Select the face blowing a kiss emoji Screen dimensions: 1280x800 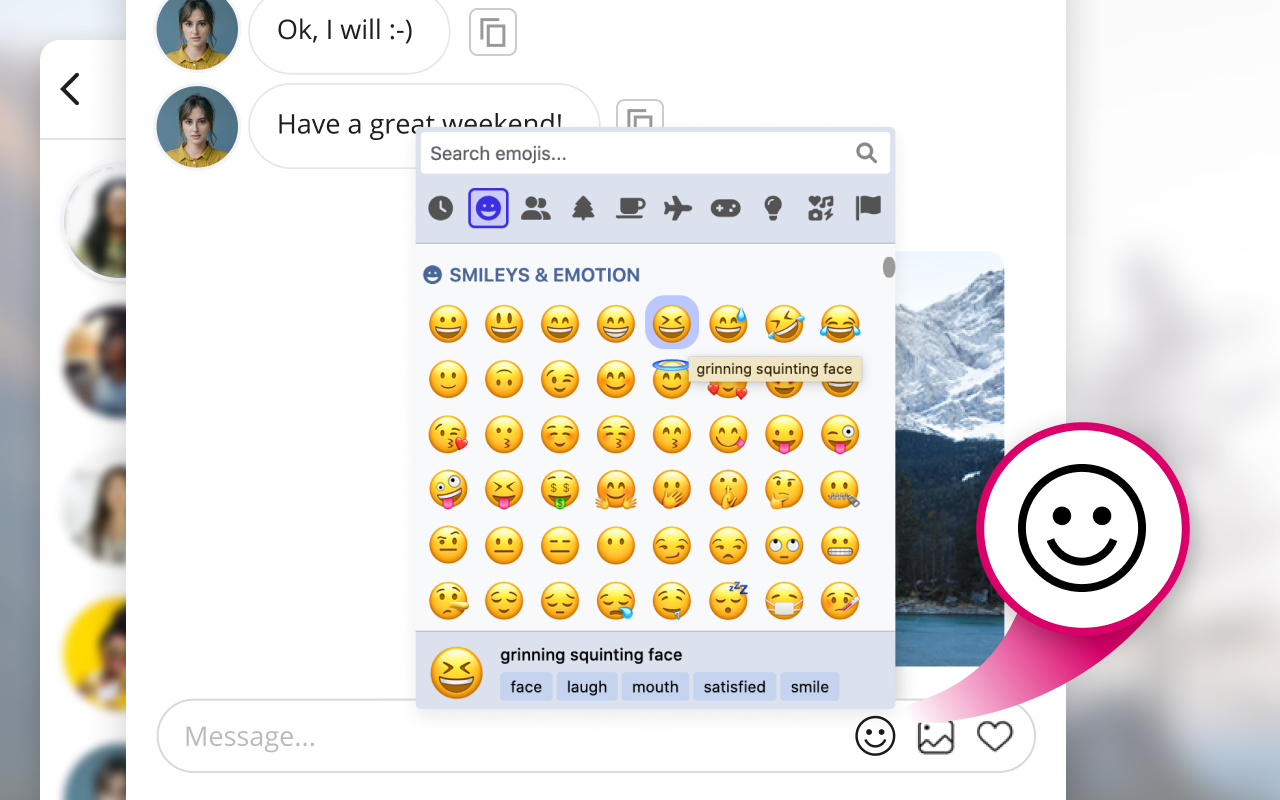(x=448, y=436)
